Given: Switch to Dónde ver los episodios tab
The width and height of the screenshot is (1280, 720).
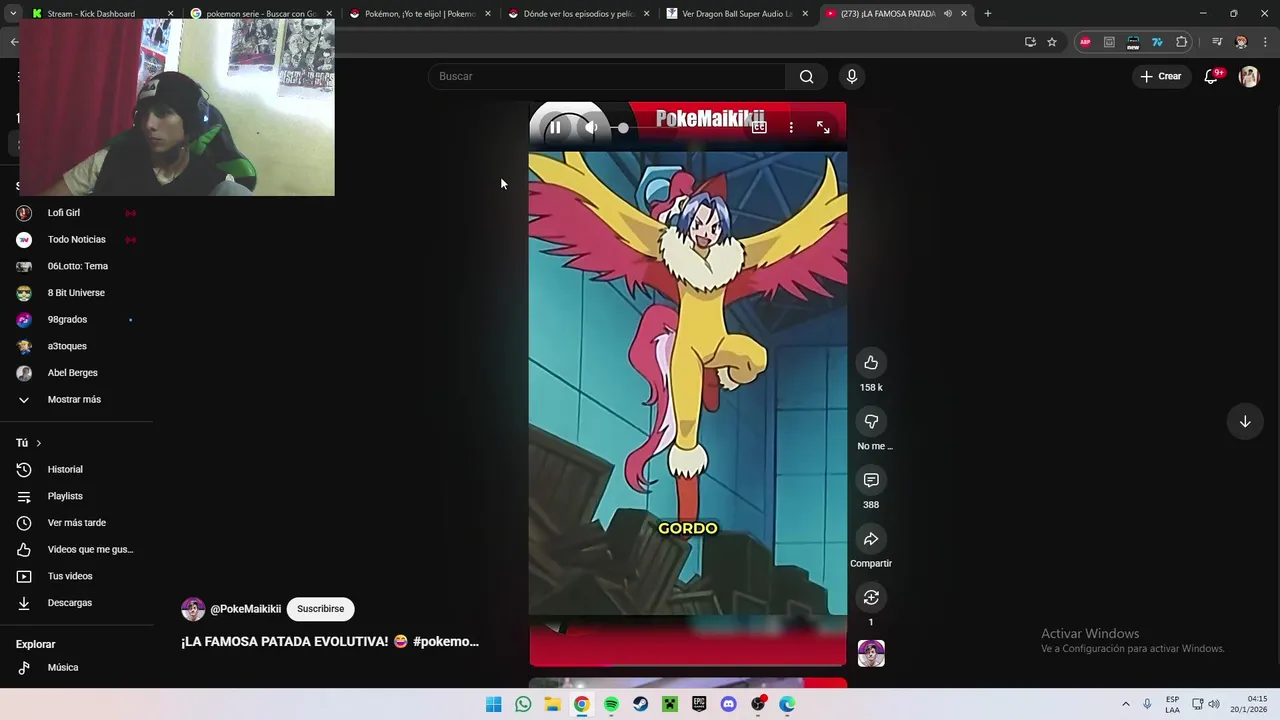Looking at the screenshot, I should pos(578,14).
